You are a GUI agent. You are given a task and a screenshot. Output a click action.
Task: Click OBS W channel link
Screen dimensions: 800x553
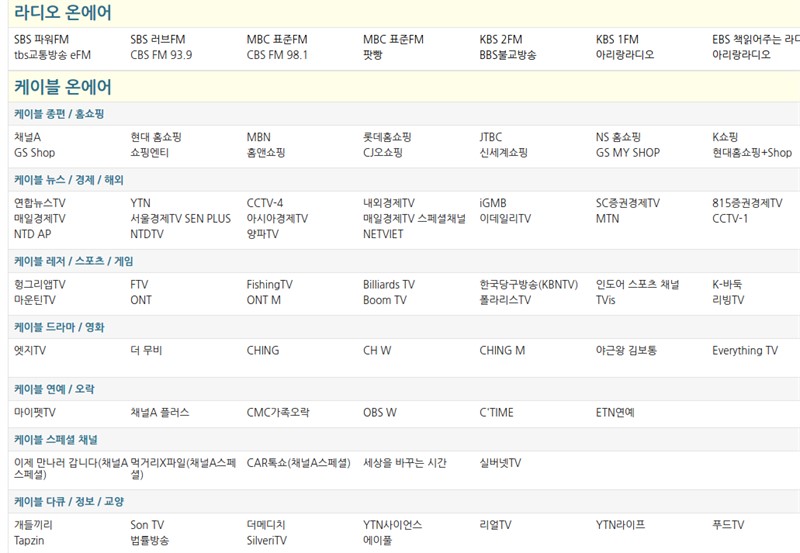point(380,412)
